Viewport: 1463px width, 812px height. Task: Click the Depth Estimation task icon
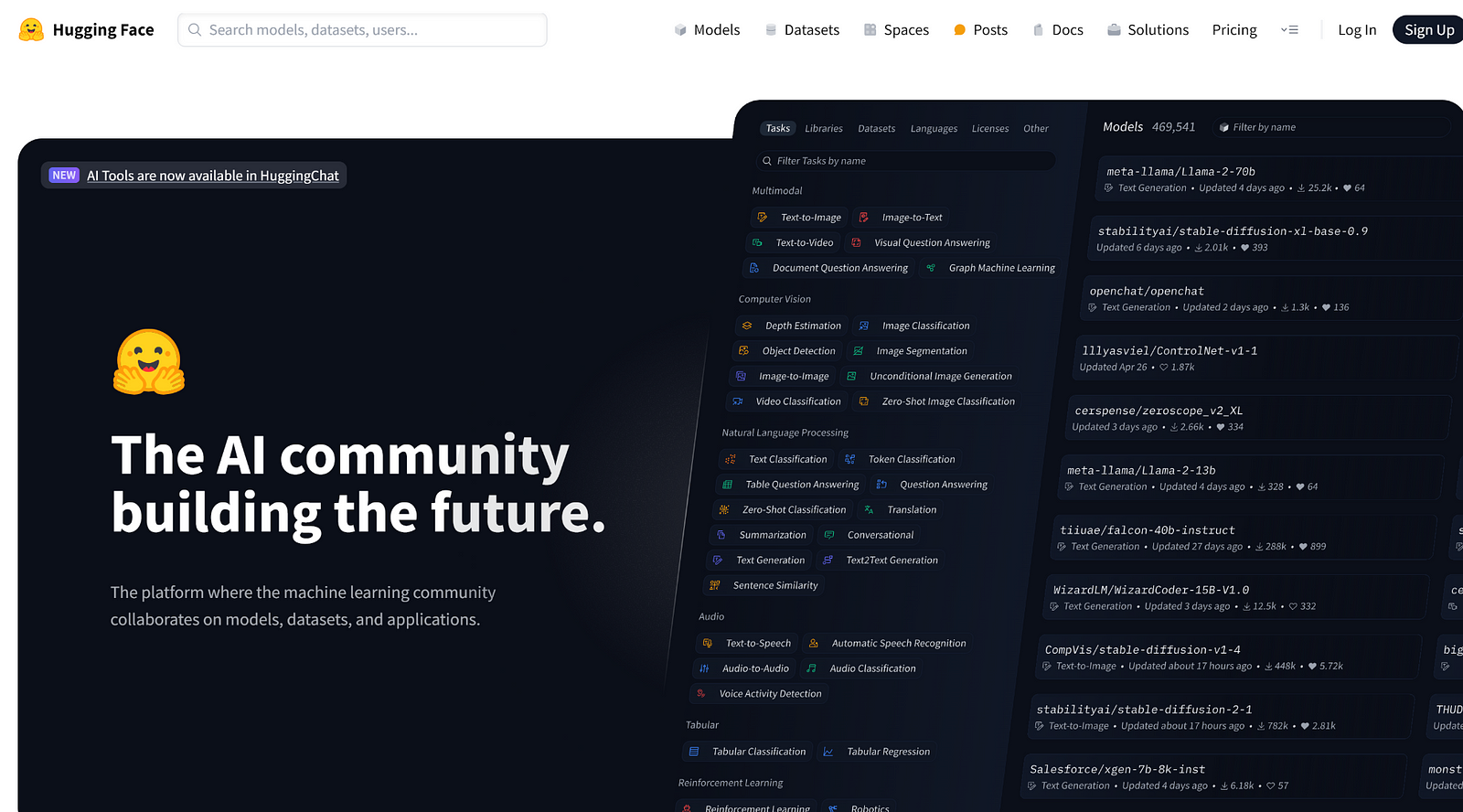747,326
